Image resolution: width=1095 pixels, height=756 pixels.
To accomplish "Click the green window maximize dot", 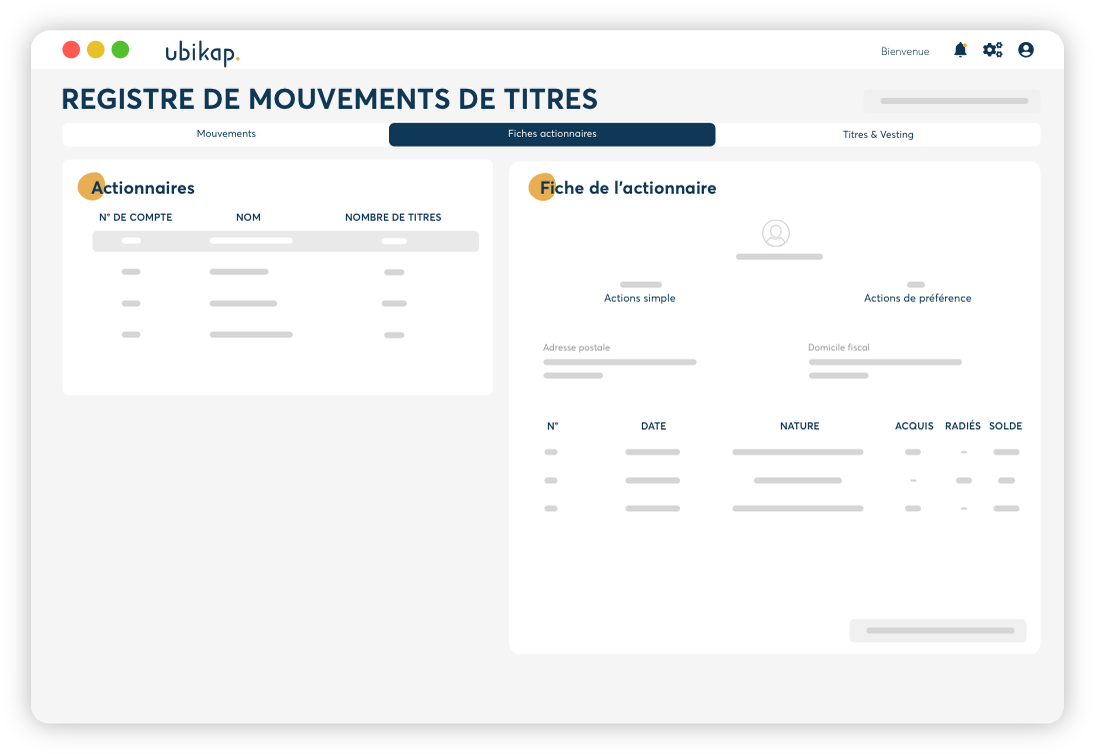I will pyautogui.click(x=120, y=49).
